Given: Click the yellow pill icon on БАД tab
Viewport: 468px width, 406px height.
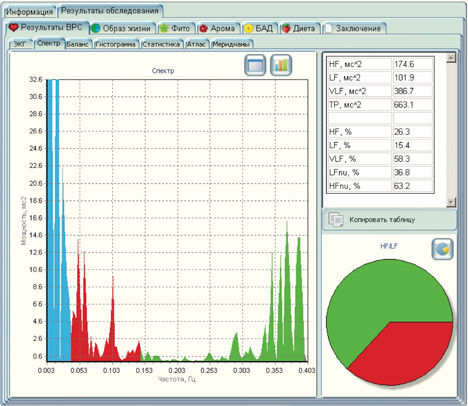Looking at the screenshot, I should [248, 29].
